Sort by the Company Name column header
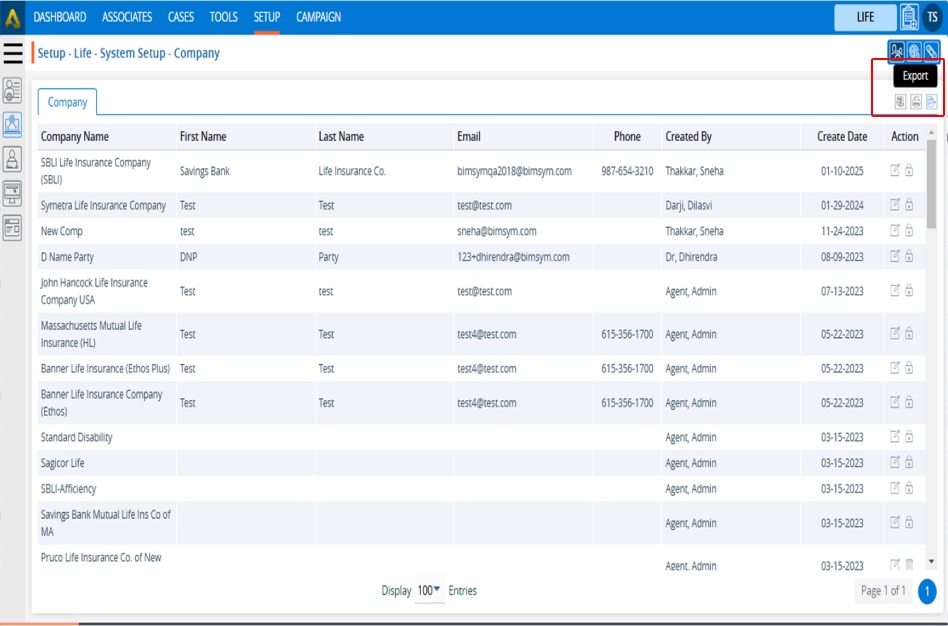This screenshot has height=626, width=948. 75,137
